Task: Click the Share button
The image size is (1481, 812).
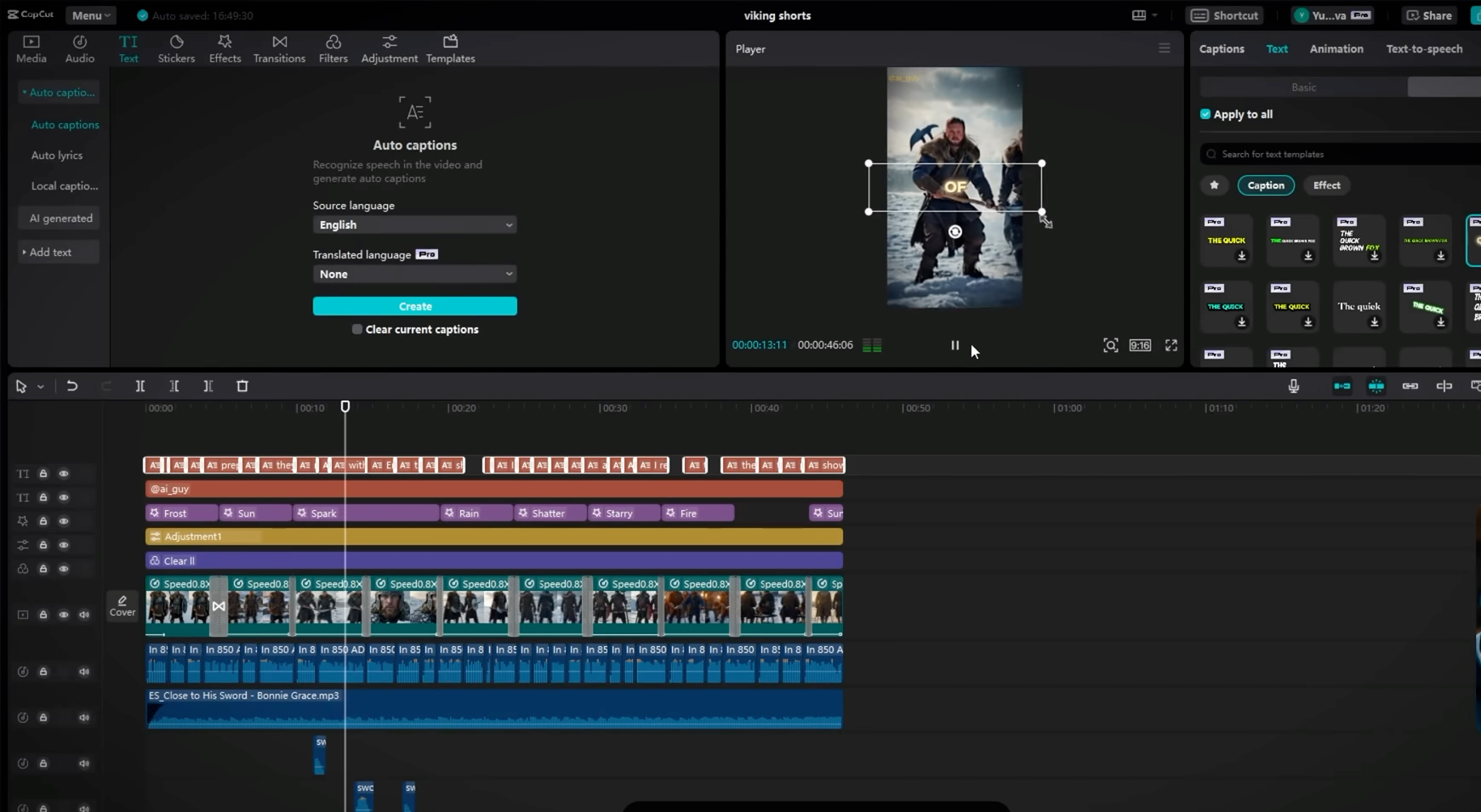Action: [x=1429, y=15]
